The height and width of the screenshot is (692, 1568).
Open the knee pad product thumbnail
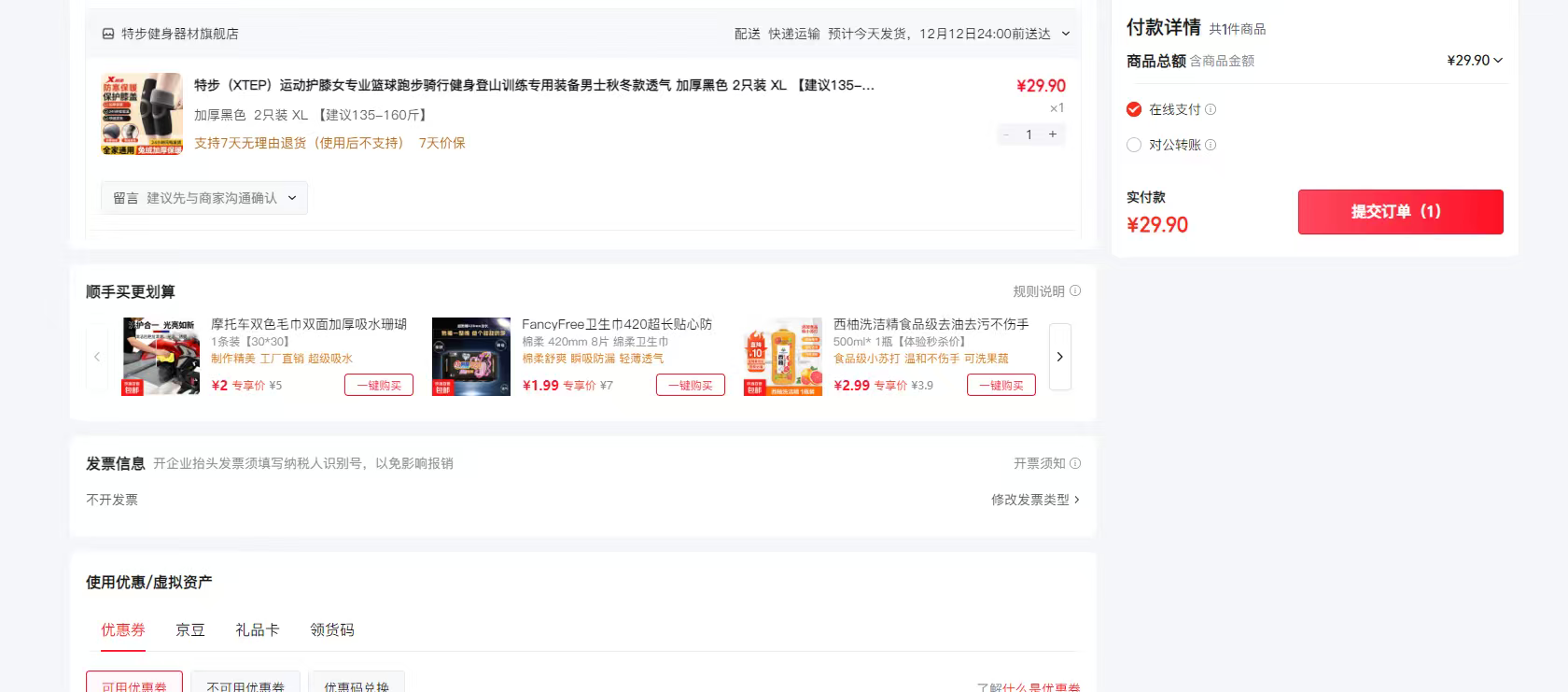click(x=142, y=114)
